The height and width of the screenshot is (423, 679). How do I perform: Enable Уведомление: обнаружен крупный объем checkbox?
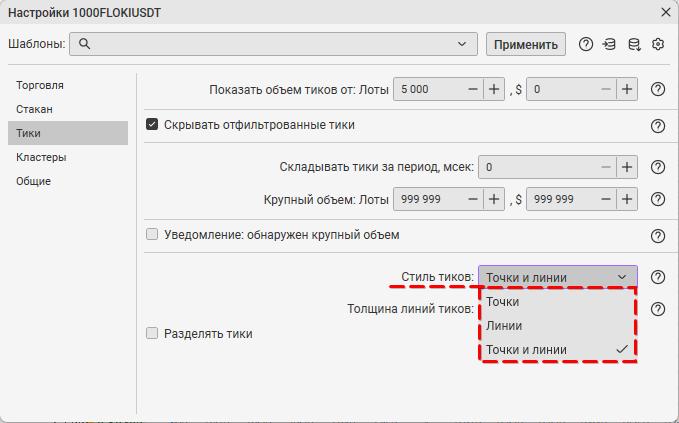click(x=153, y=235)
